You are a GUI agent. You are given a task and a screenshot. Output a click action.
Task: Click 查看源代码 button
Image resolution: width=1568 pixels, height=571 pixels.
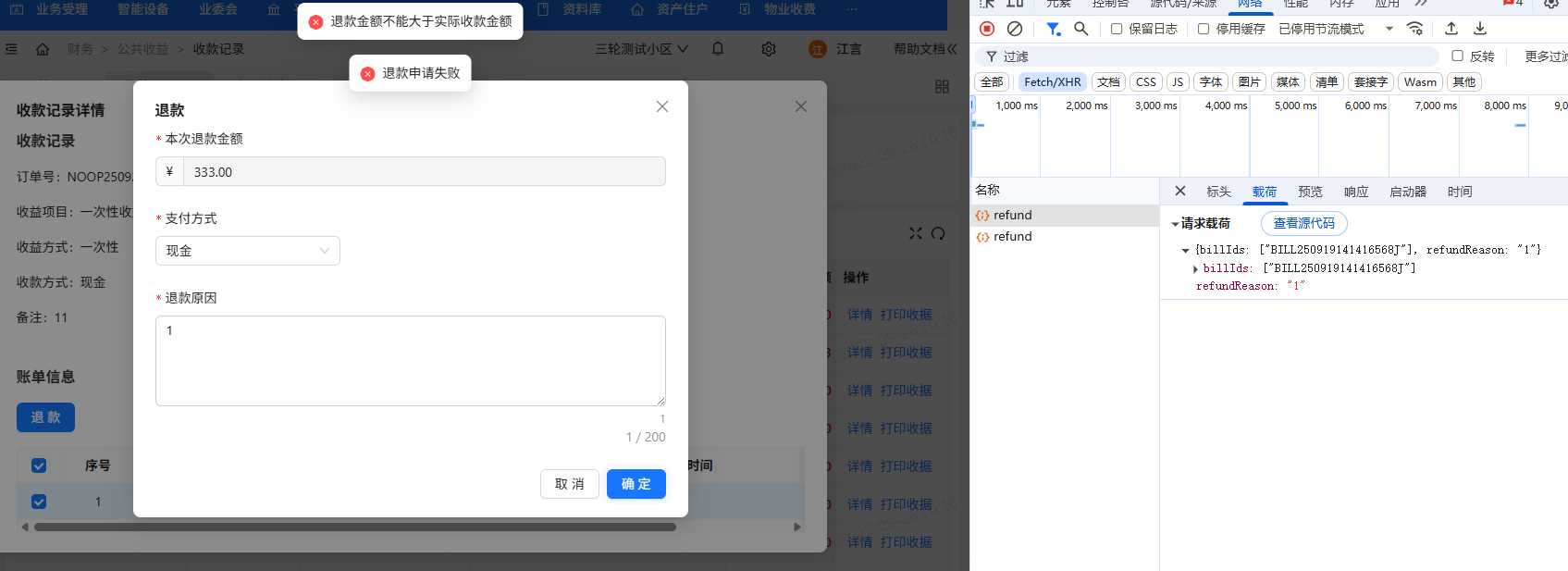click(1304, 224)
